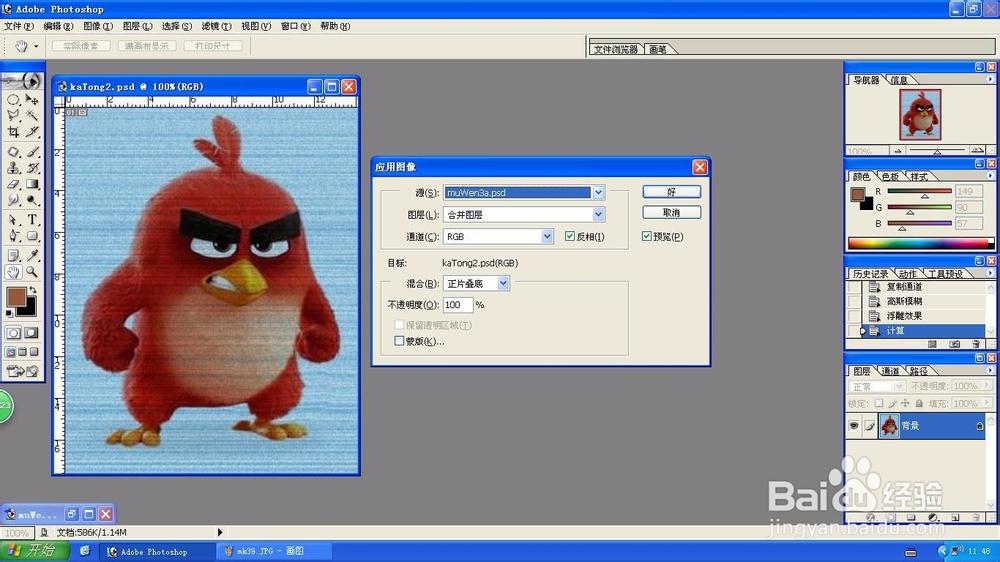Click the 好 OK button
The width and height of the screenshot is (1000, 562).
coord(672,191)
